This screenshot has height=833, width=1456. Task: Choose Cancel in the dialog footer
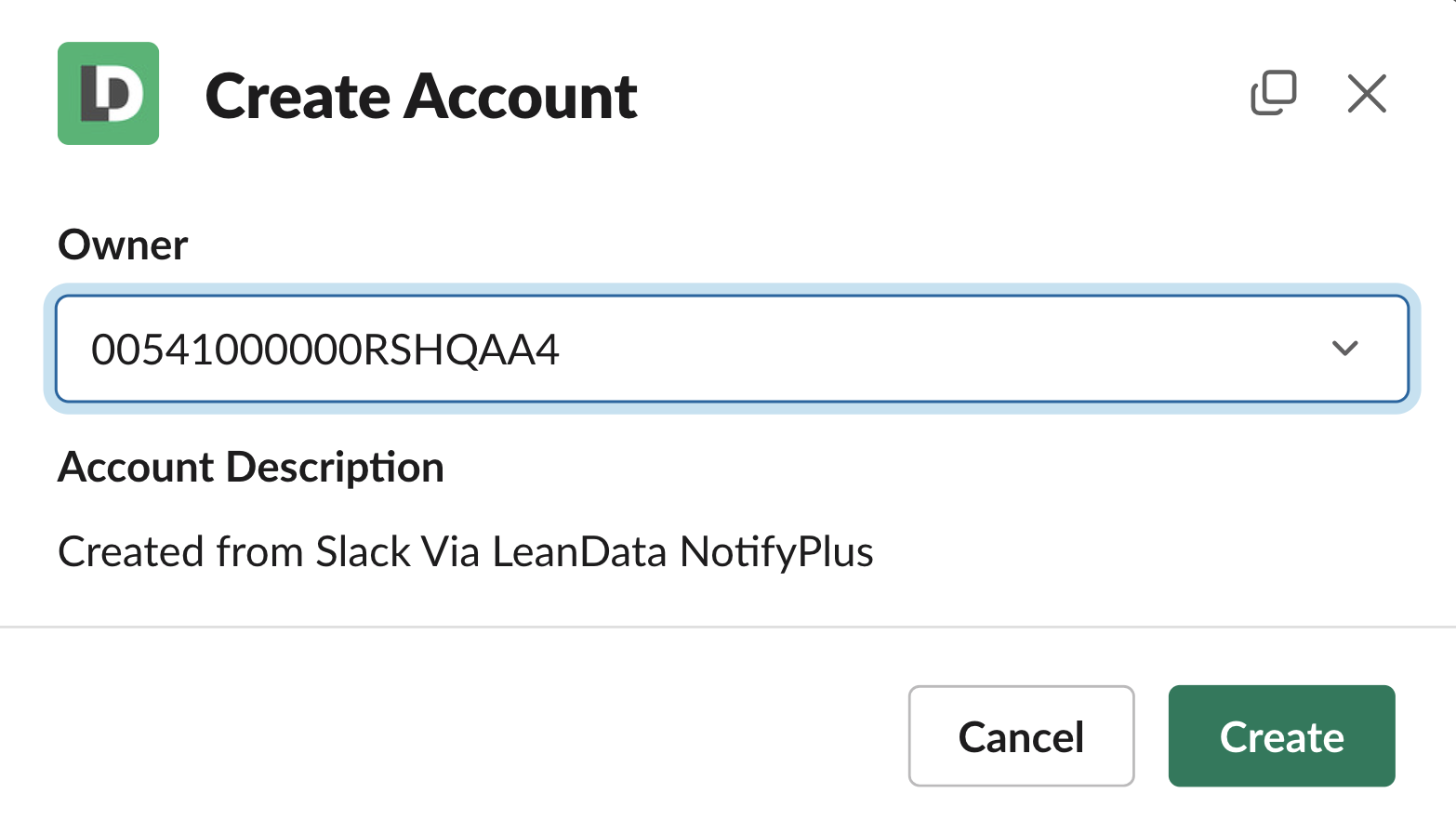pyautogui.click(x=1021, y=736)
